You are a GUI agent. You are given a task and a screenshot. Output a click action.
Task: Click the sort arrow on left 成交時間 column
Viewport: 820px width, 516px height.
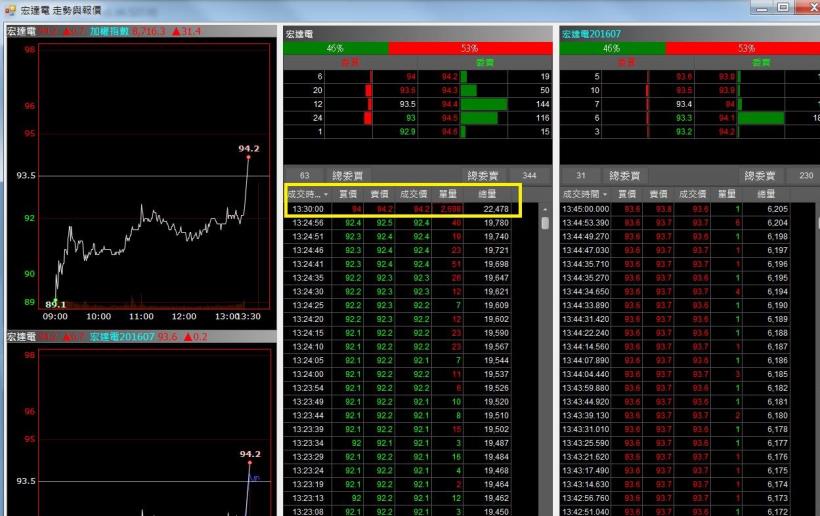point(327,194)
